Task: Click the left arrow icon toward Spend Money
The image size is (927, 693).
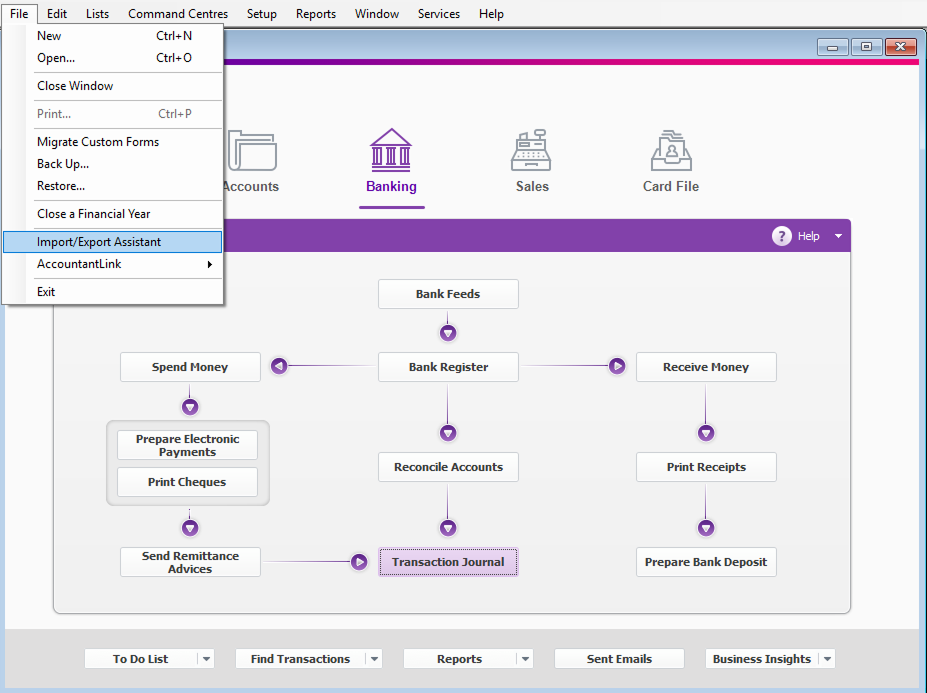Action: point(279,366)
